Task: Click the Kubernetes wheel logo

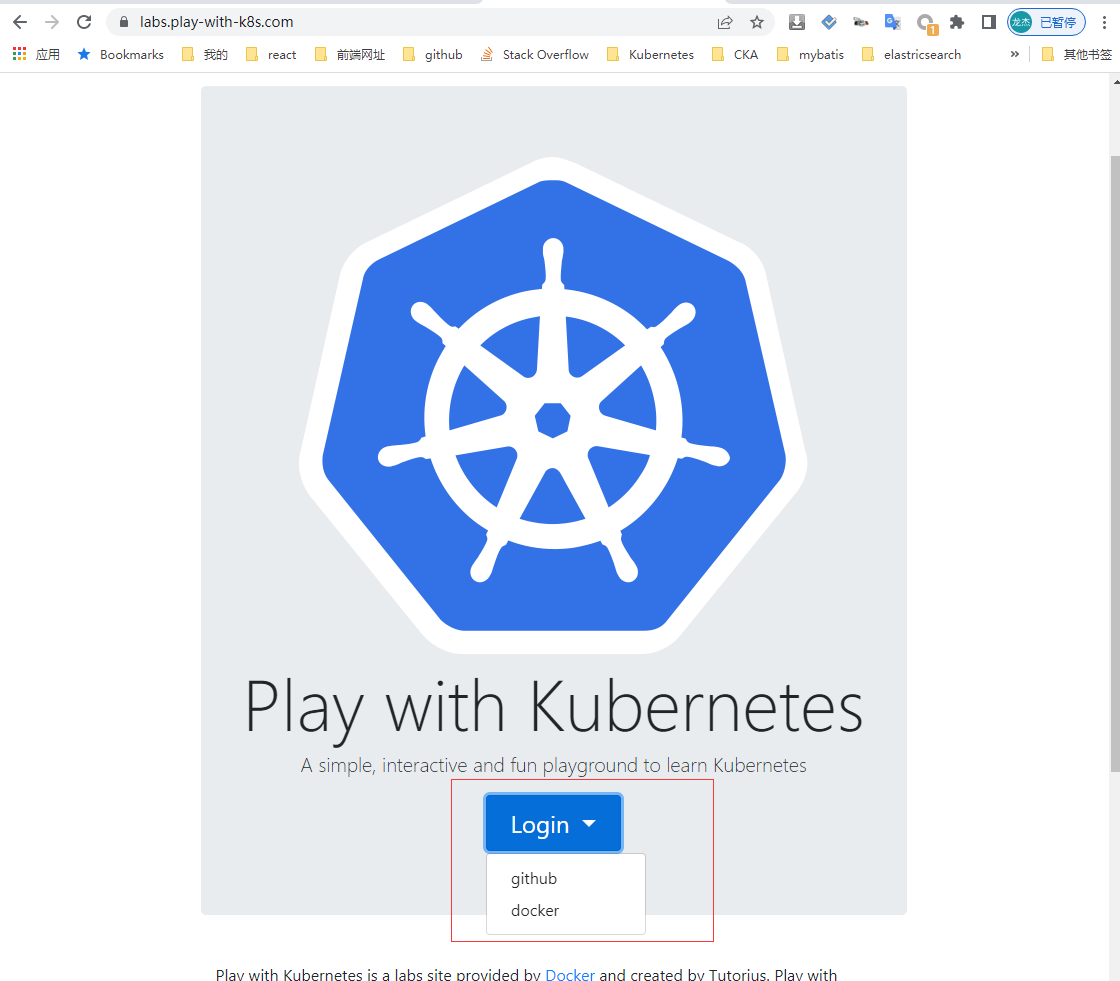Action: point(553,405)
